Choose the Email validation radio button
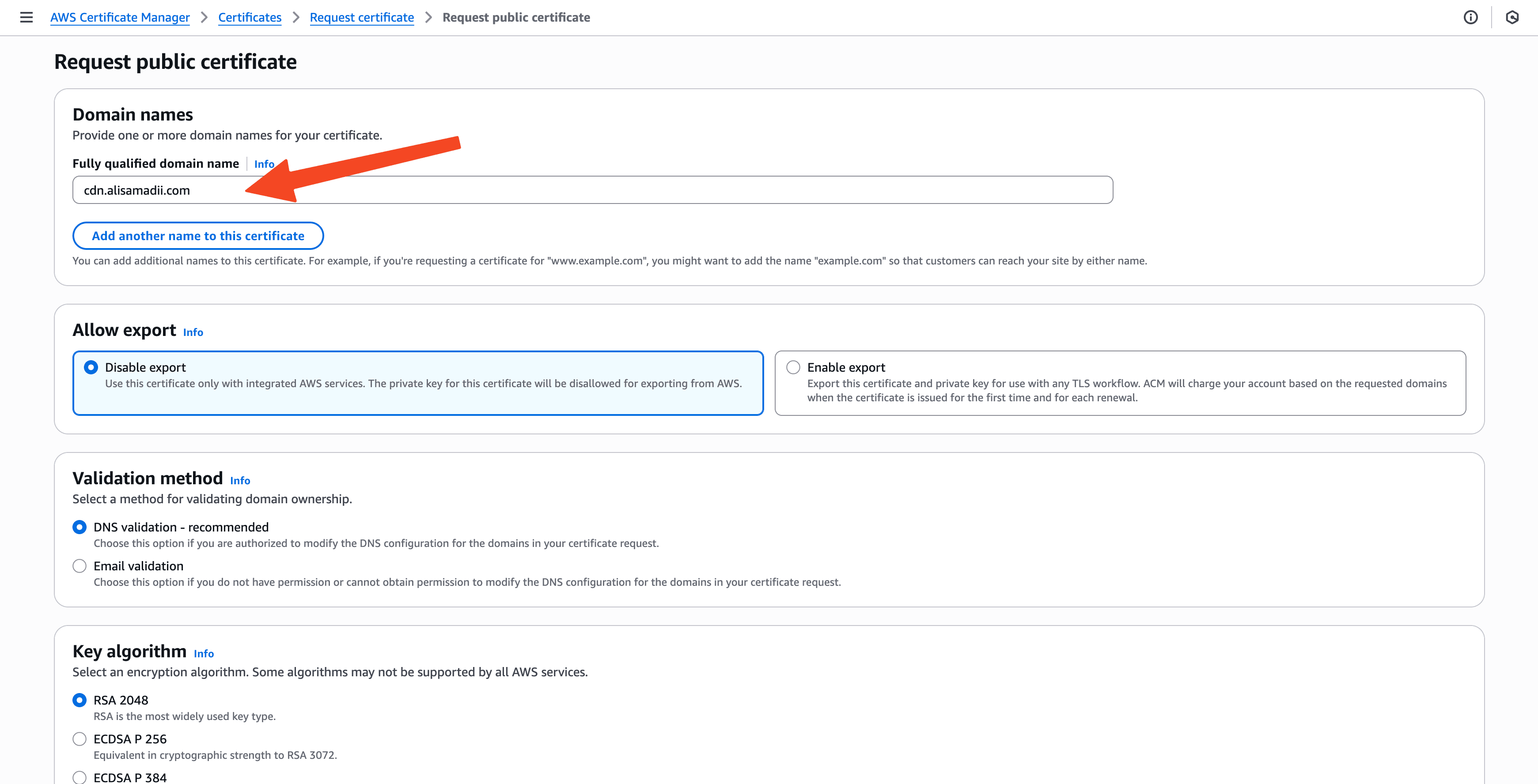The height and width of the screenshot is (784, 1538). (x=80, y=566)
